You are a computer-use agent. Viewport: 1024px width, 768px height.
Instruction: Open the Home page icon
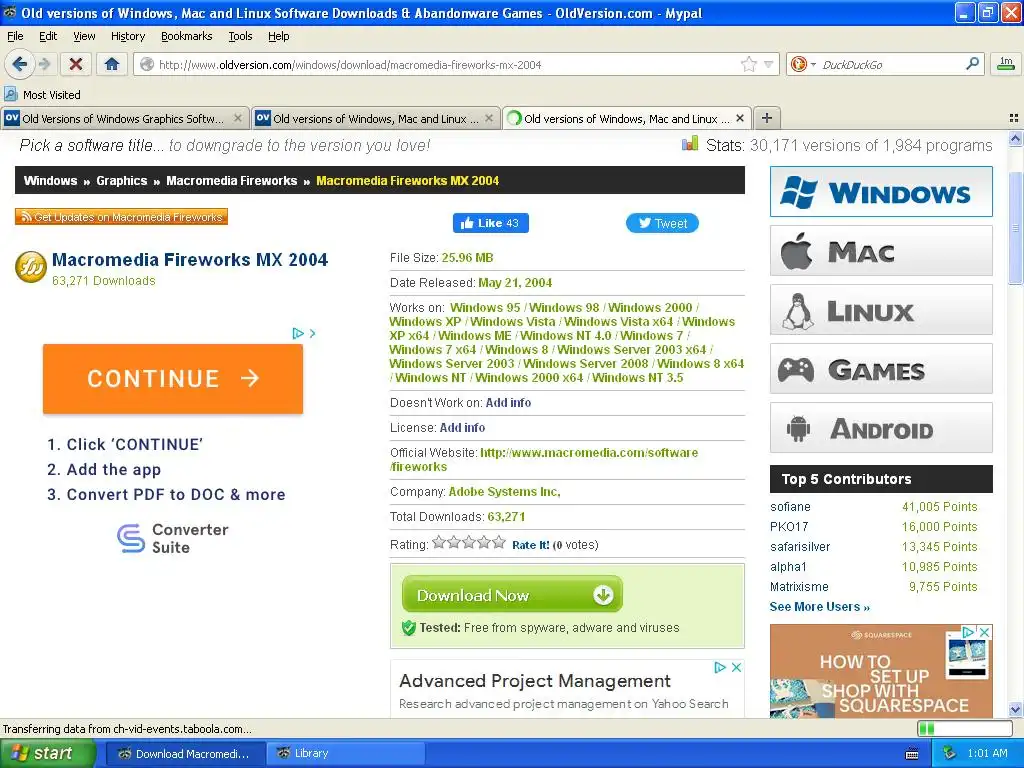pos(112,64)
